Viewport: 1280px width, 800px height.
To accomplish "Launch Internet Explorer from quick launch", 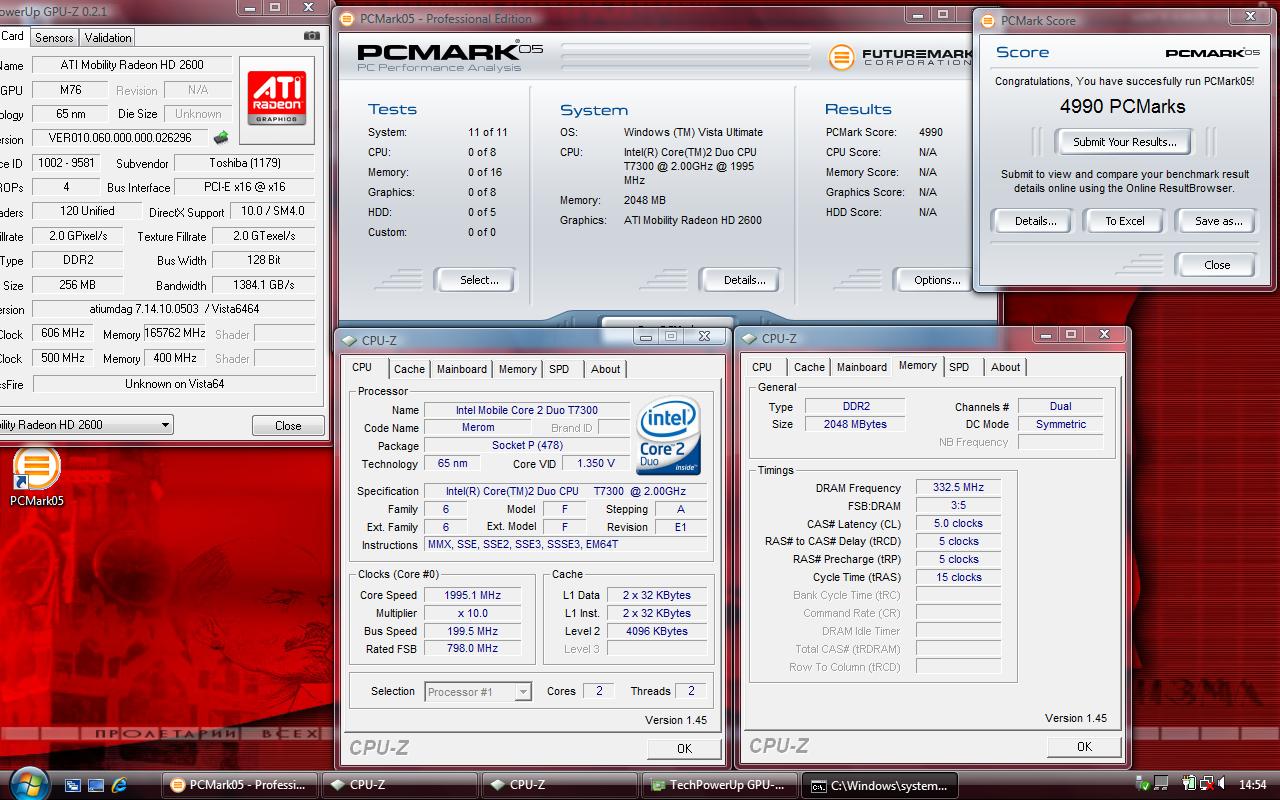I will (x=120, y=785).
